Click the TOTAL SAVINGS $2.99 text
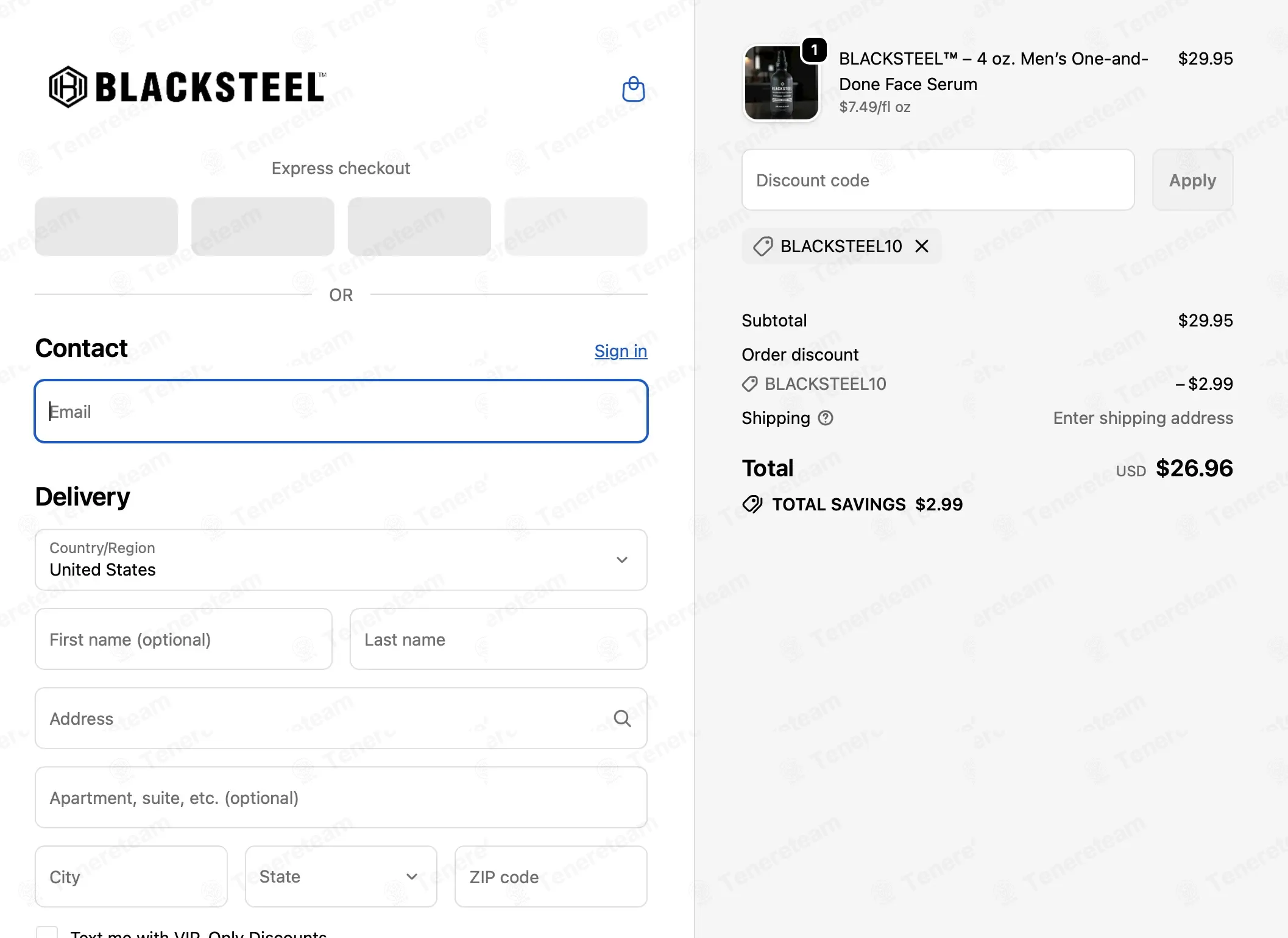This screenshot has height=938, width=1288. (x=868, y=504)
